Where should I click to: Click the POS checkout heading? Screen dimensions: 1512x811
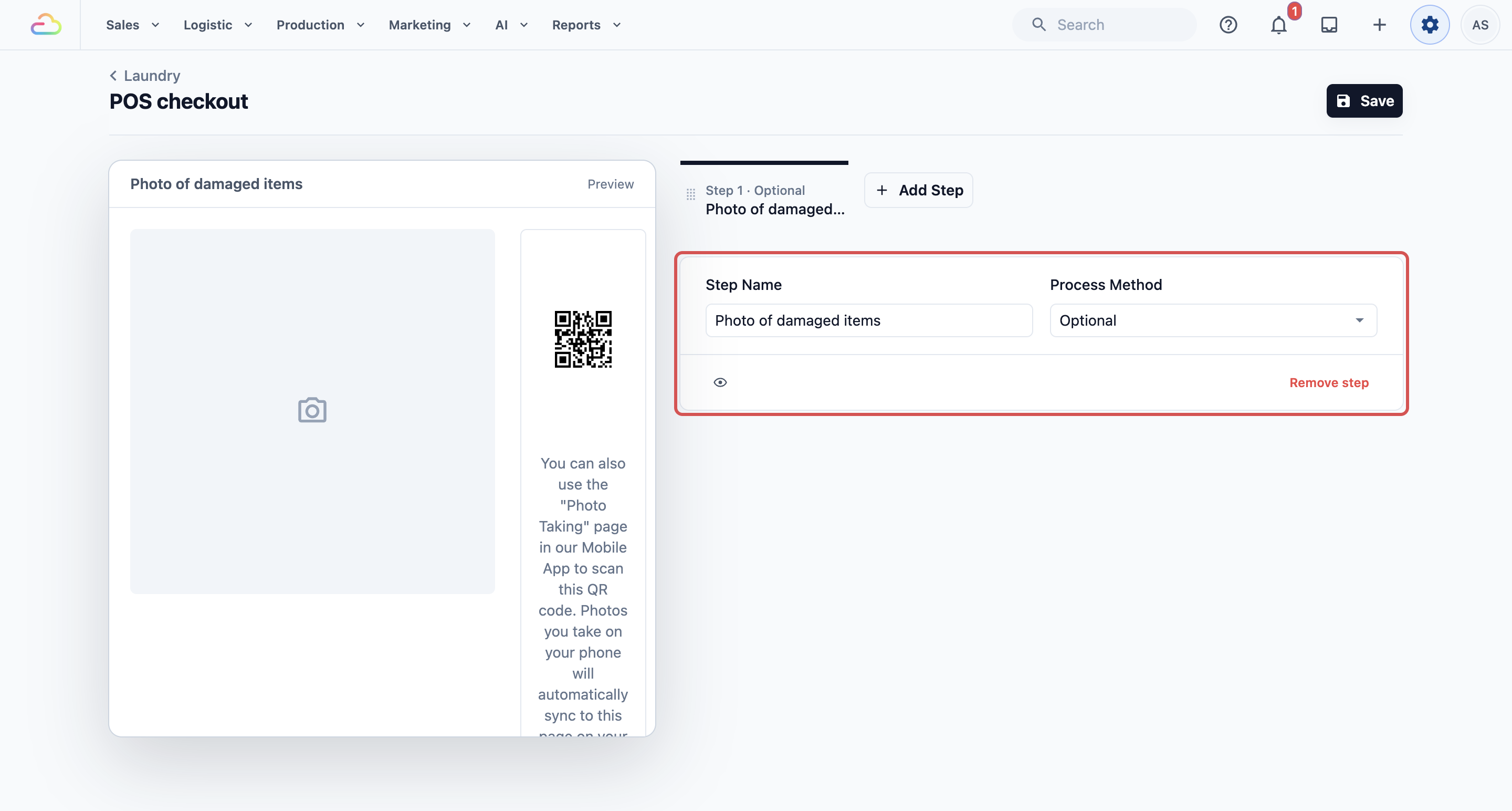point(178,101)
